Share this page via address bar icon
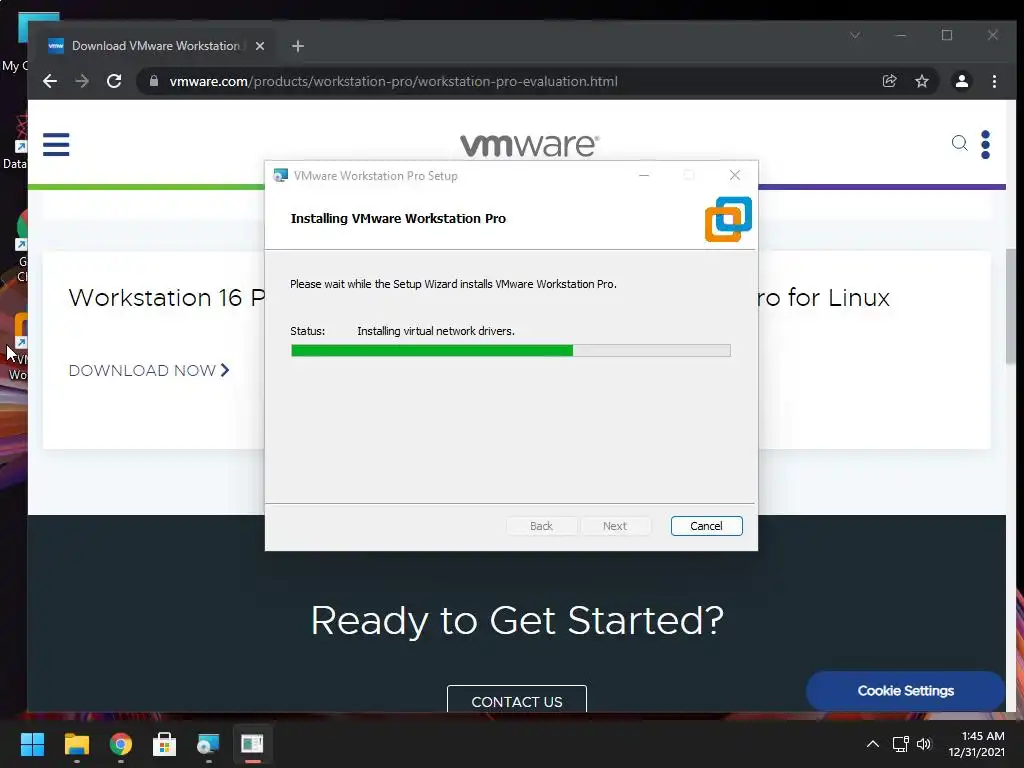Viewport: 1024px width, 768px height. click(x=889, y=81)
